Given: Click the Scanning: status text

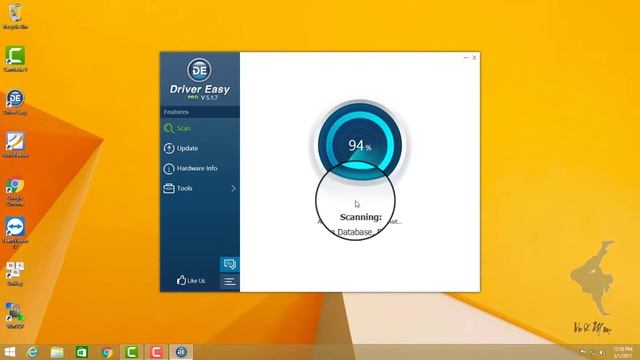Looking at the screenshot, I should pyautogui.click(x=361, y=217).
